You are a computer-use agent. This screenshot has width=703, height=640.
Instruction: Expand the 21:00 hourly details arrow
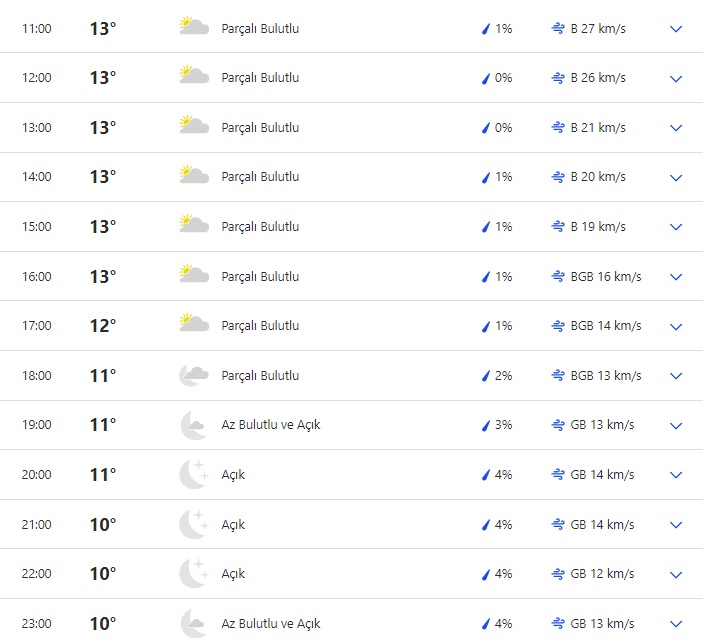(676, 525)
